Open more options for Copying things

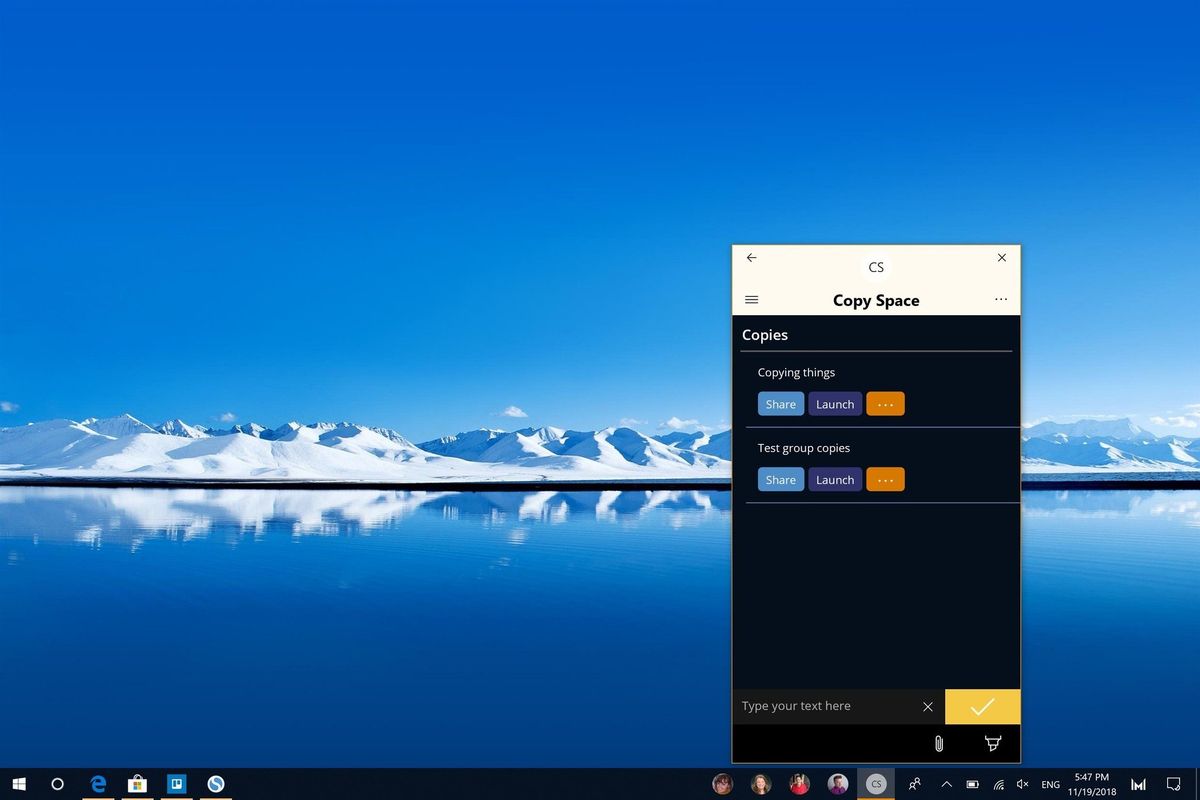[885, 403]
